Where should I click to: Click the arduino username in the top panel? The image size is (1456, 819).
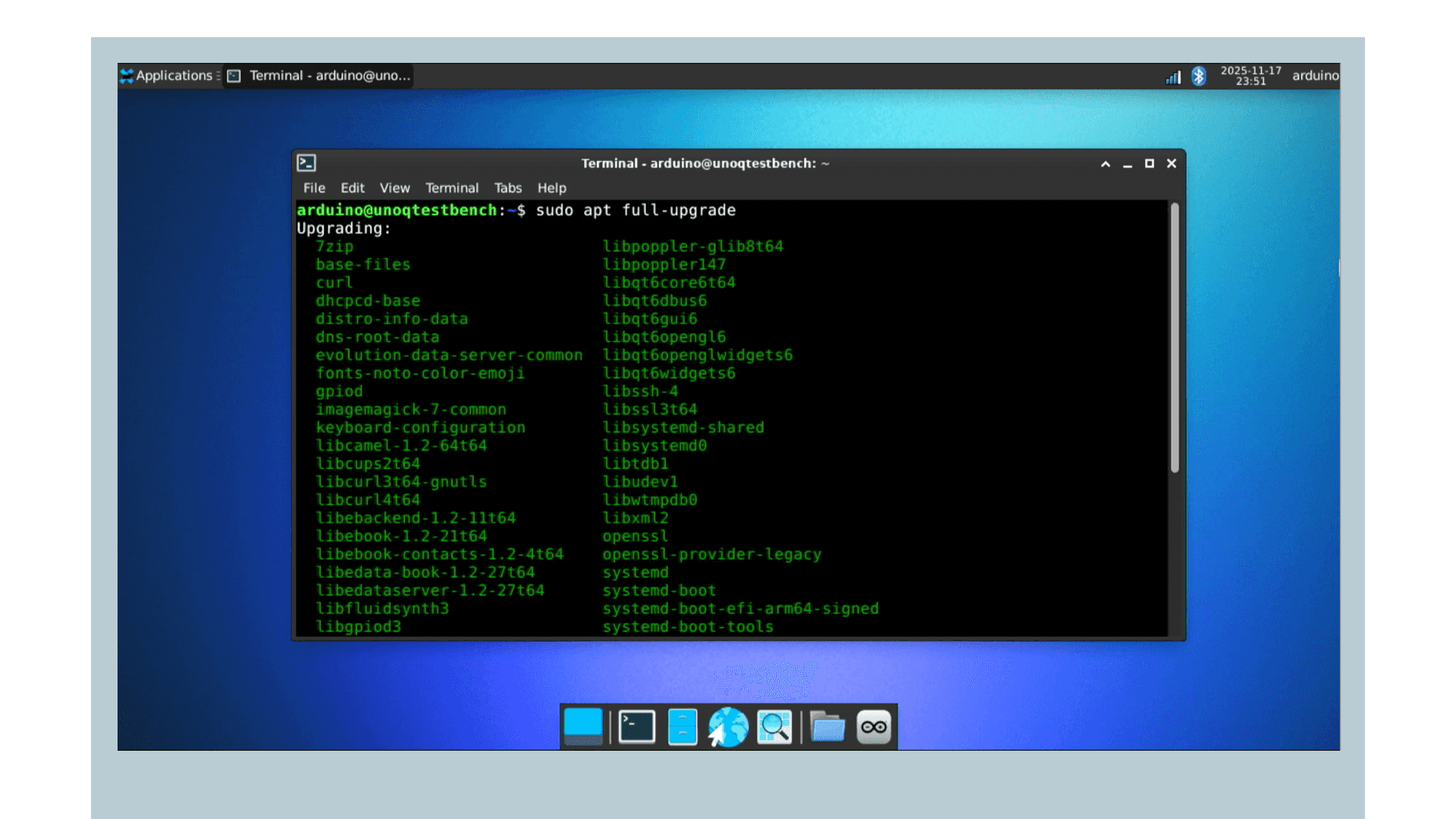click(1316, 76)
